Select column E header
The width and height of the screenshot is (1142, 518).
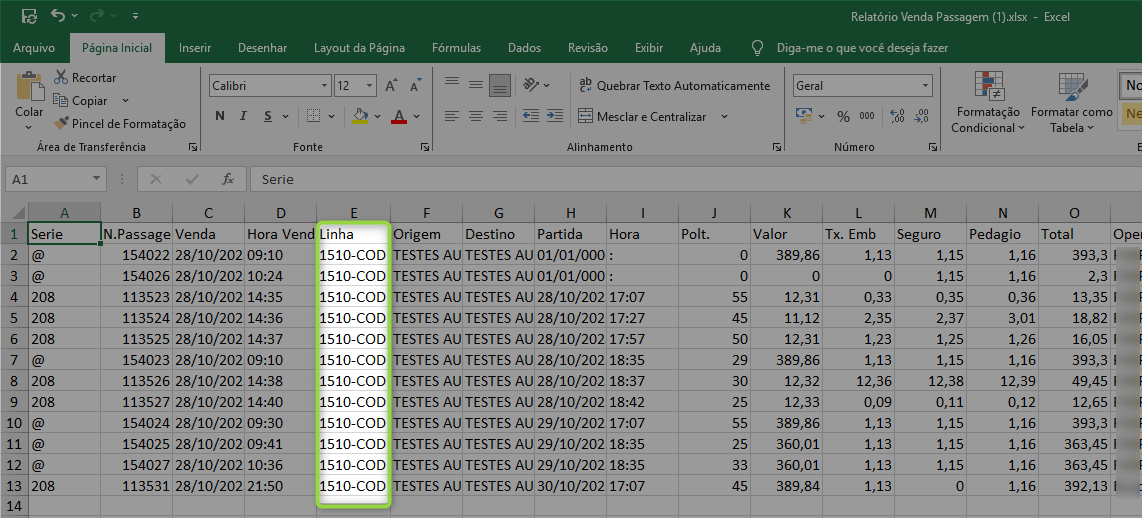(354, 212)
